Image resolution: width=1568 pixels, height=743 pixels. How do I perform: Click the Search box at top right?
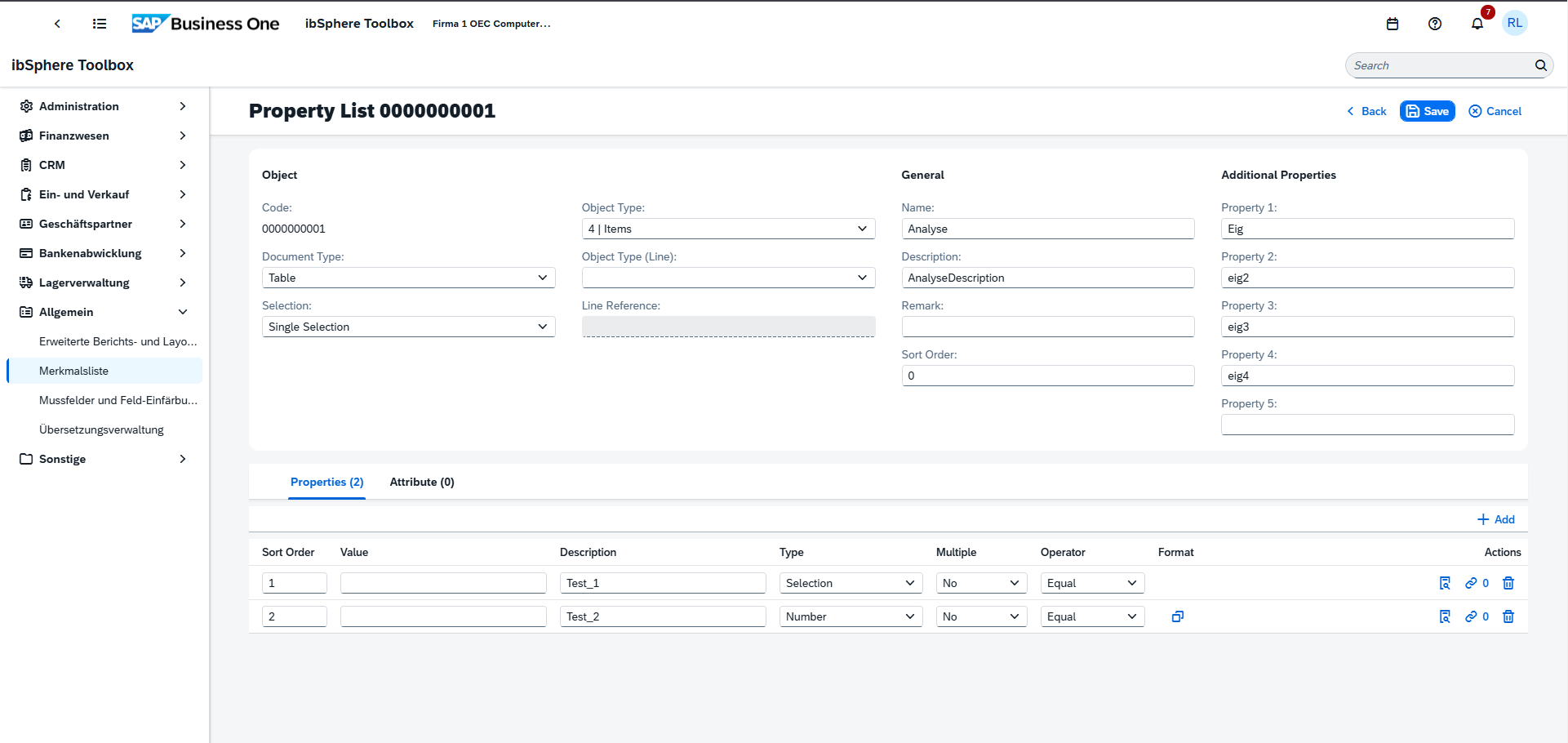[x=1449, y=65]
